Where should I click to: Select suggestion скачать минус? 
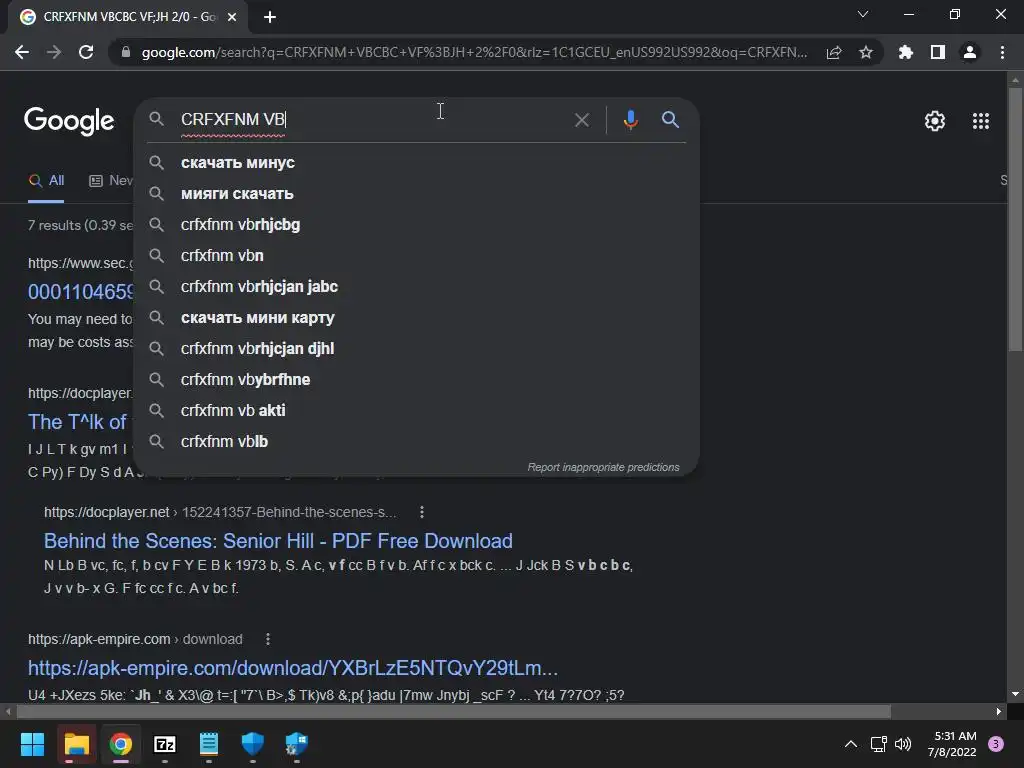pos(417,163)
